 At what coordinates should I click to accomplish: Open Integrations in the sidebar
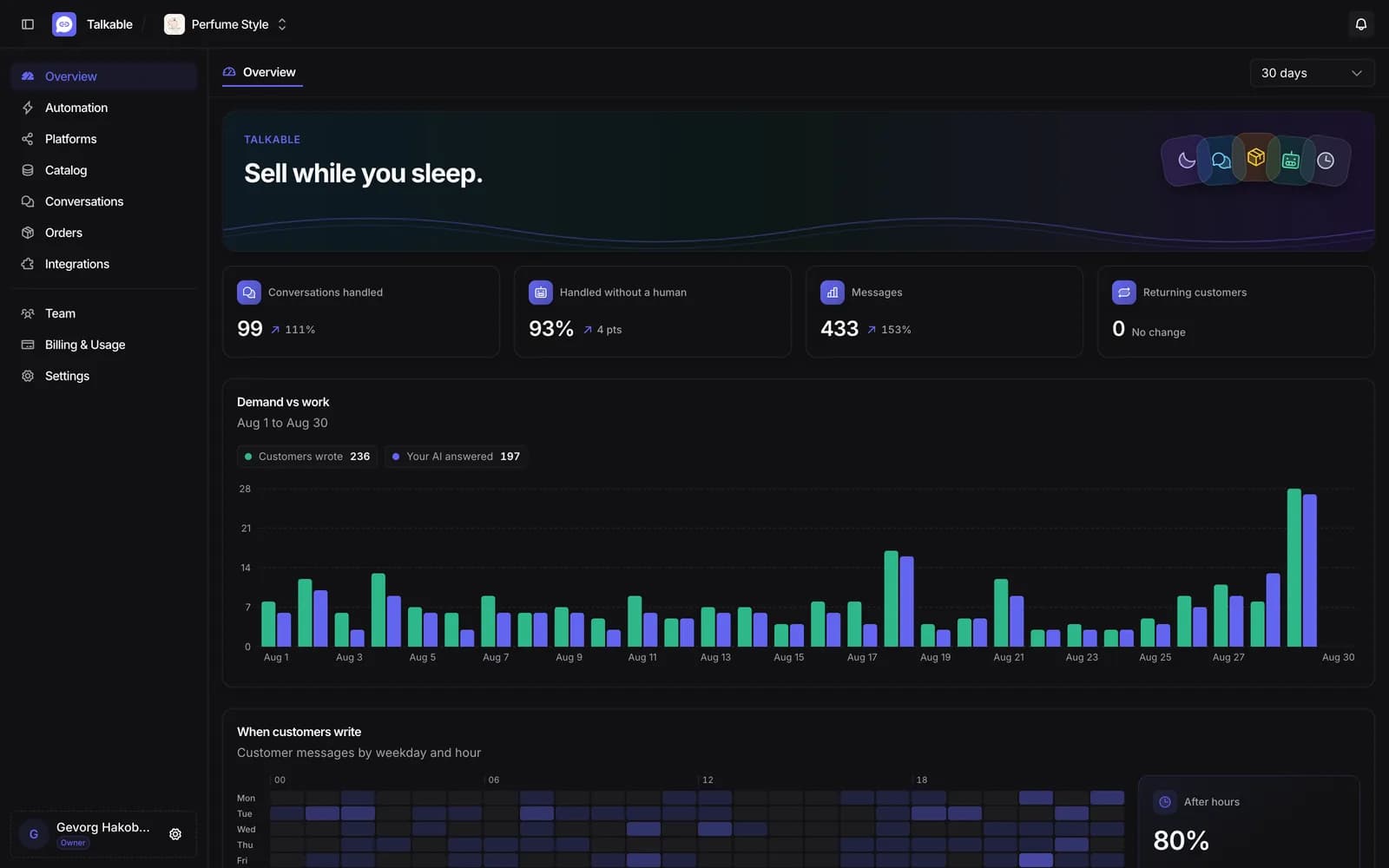click(104, 264)
